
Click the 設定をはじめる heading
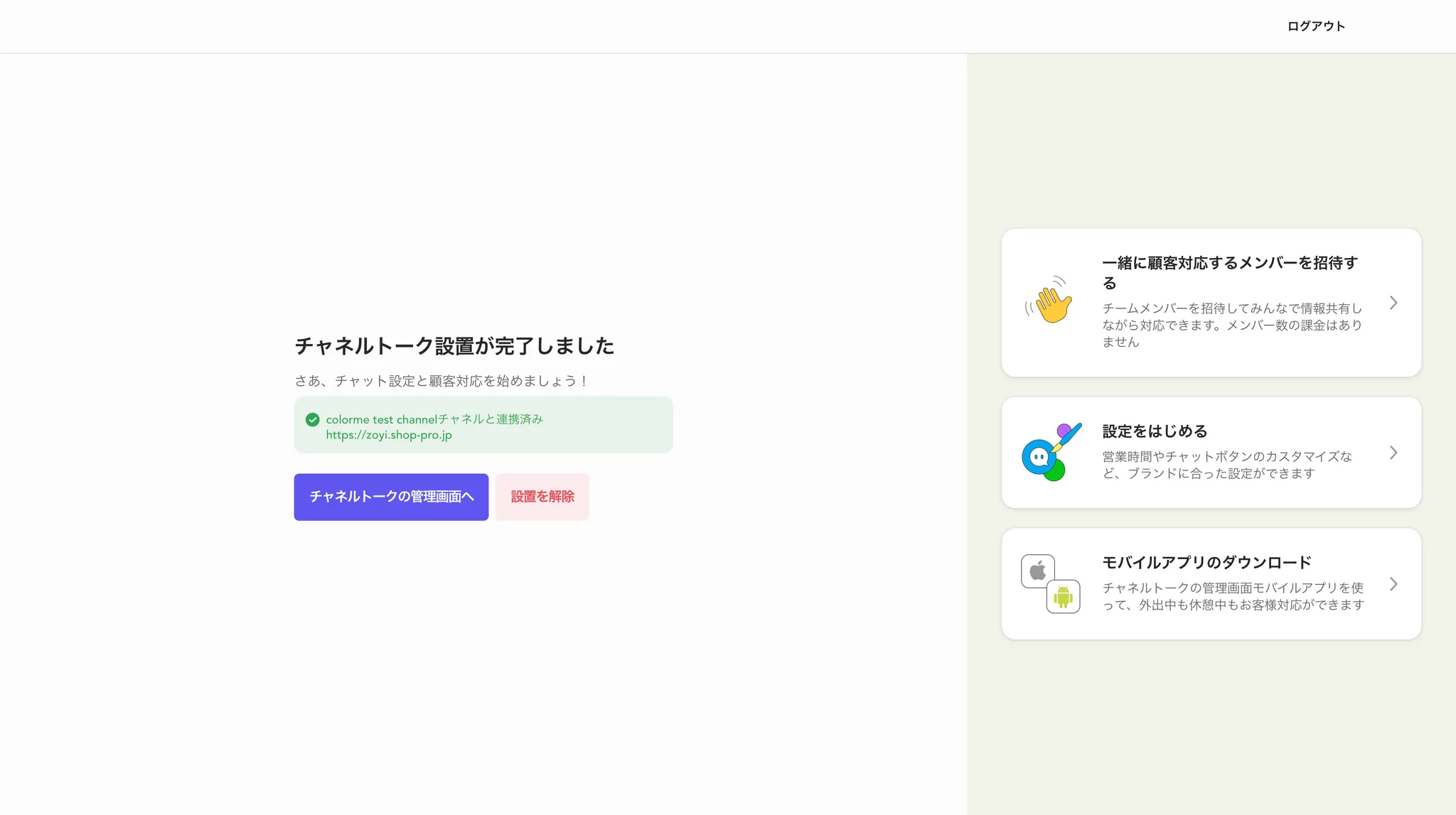[1155, 431]
